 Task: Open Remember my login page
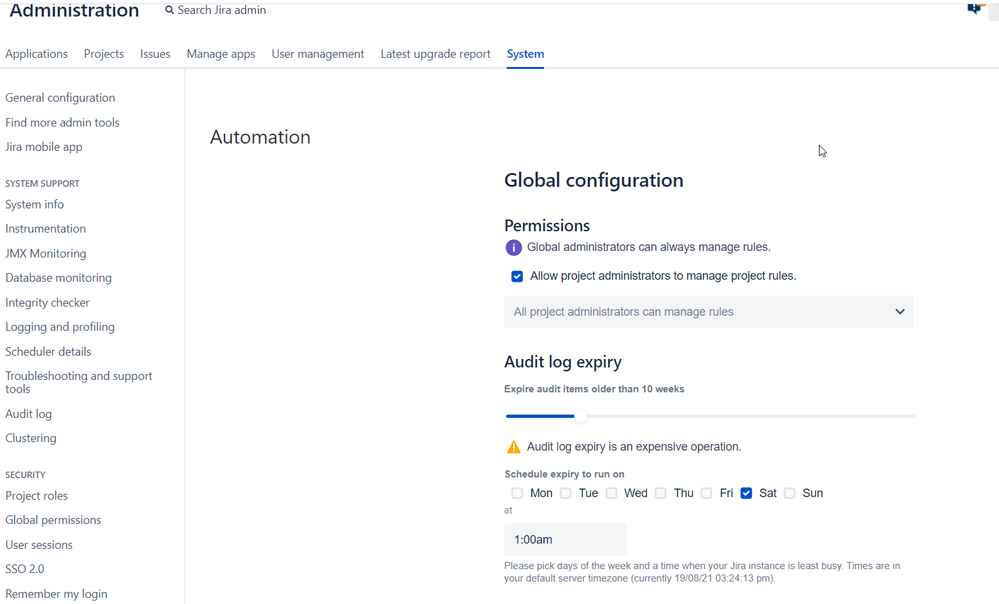pos(57,594)
